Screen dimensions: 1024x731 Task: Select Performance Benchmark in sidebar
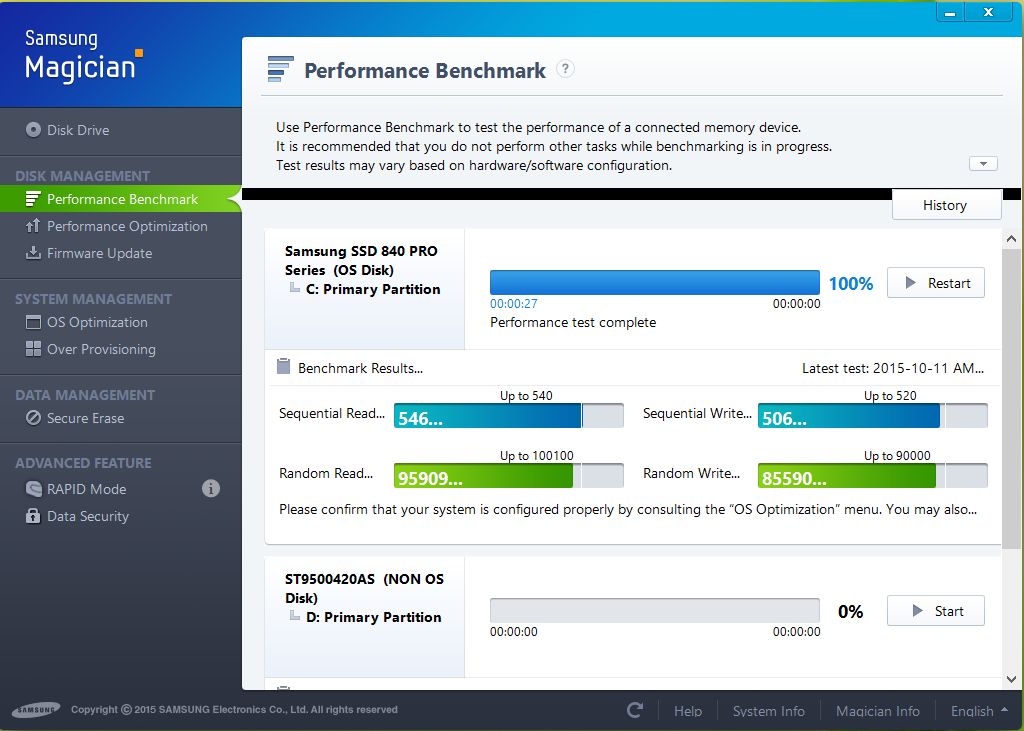(121, 199)
